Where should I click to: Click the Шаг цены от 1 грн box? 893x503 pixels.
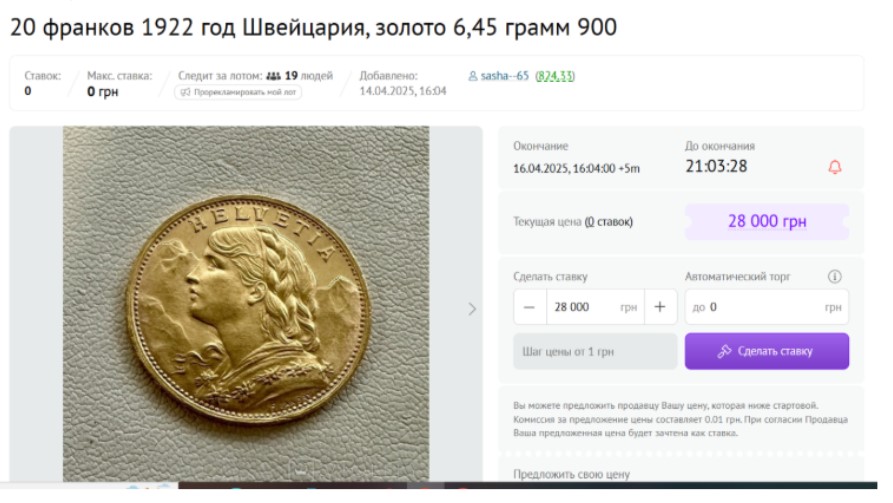pos(595,351)
